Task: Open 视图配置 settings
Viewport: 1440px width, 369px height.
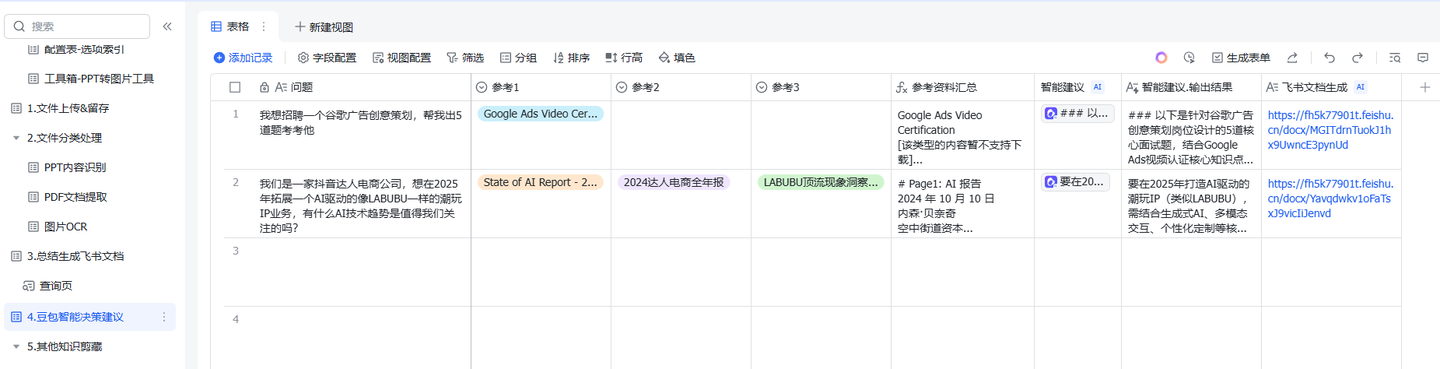Action: [x=402, y=58]
